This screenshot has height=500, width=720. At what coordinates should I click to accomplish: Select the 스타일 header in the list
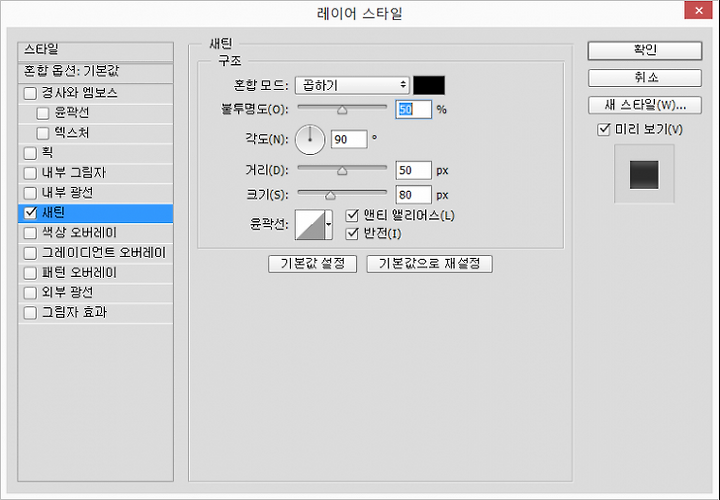pos(96,51)
